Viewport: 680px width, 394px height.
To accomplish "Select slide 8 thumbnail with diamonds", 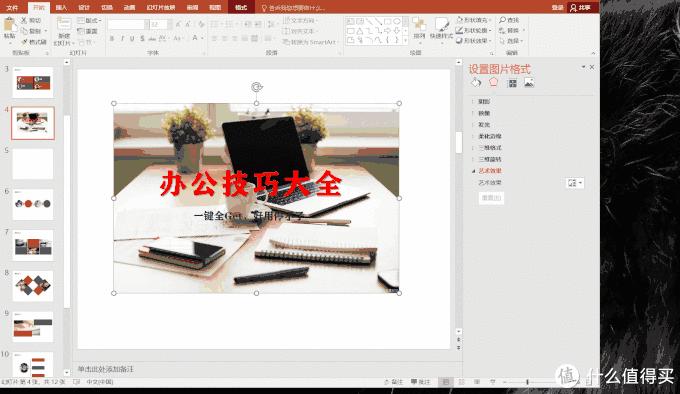I will point(33,286).
